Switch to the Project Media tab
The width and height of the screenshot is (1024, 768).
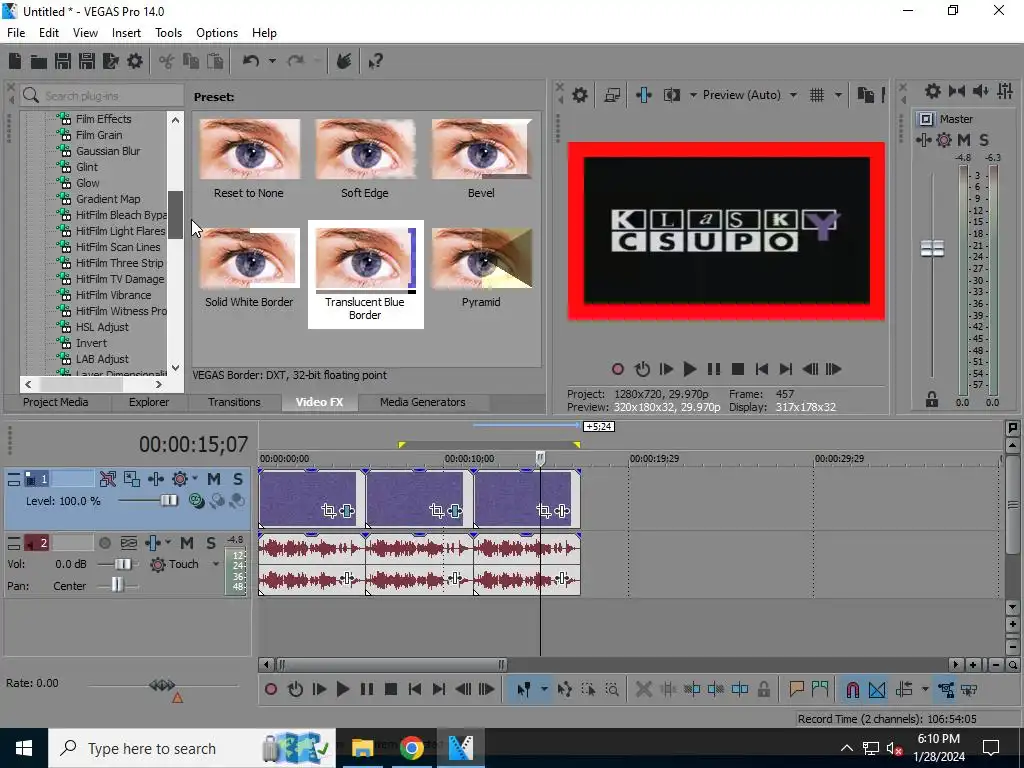point(56,402)
